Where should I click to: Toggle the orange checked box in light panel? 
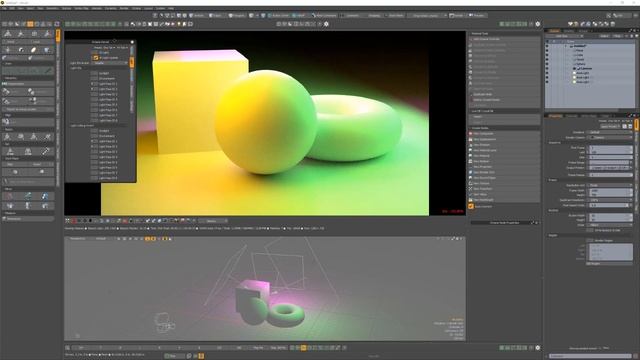click(x=96, y=58)
